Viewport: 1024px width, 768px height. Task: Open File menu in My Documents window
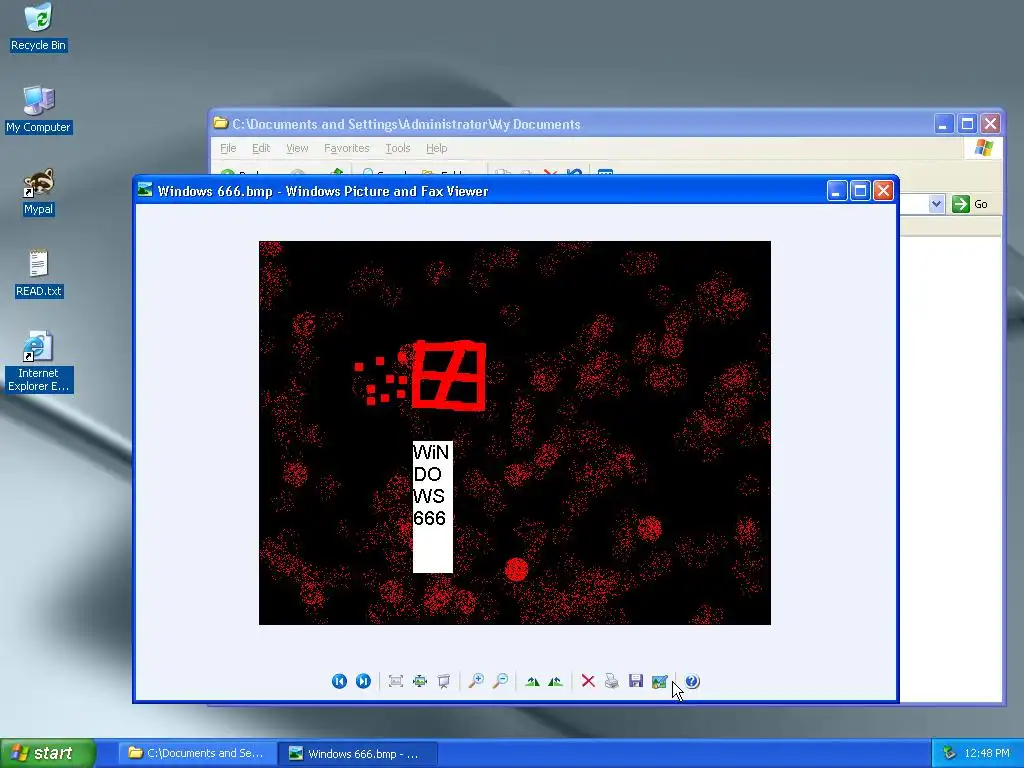[x=228, y=148]
